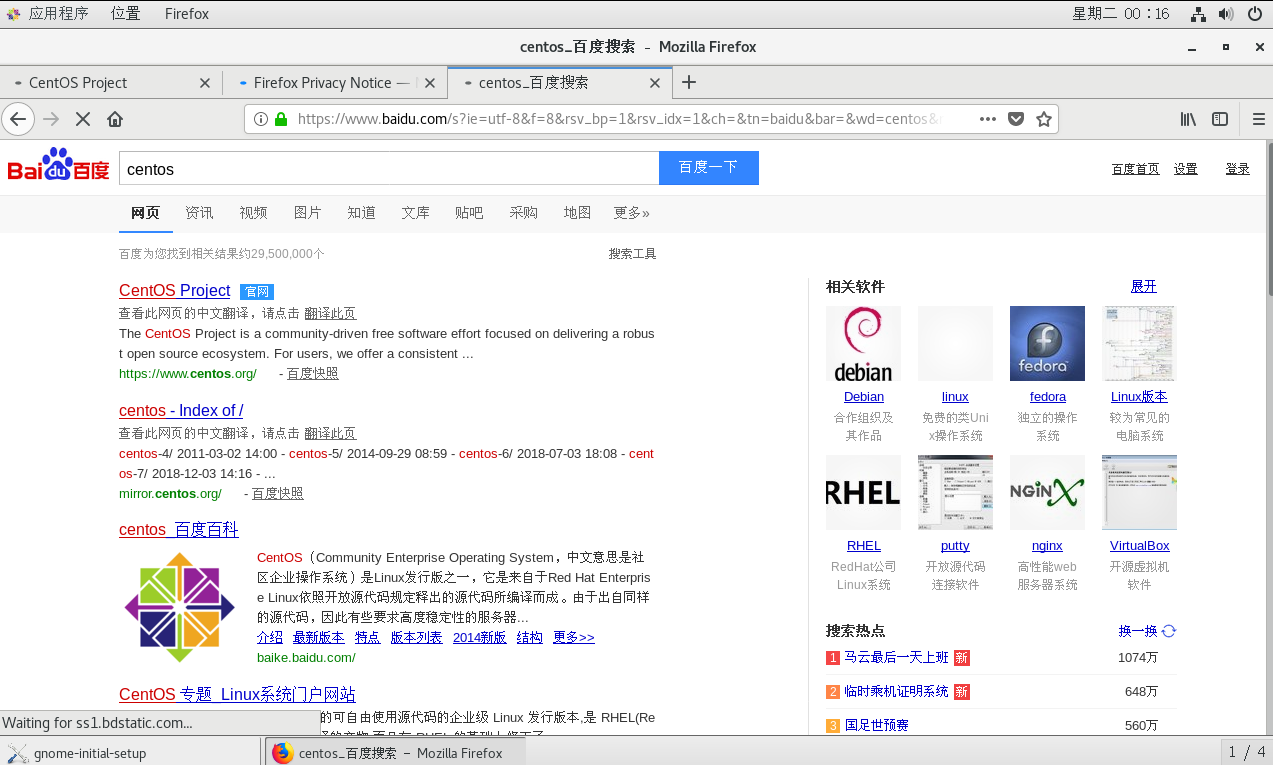
Task: Open the nginx logo thumbnail
Action: [1047, 492]
